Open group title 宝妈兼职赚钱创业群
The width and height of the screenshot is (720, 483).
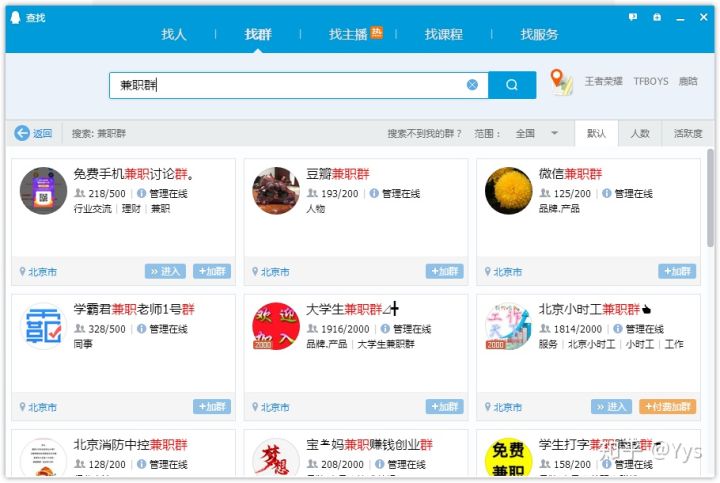(369, 444)
